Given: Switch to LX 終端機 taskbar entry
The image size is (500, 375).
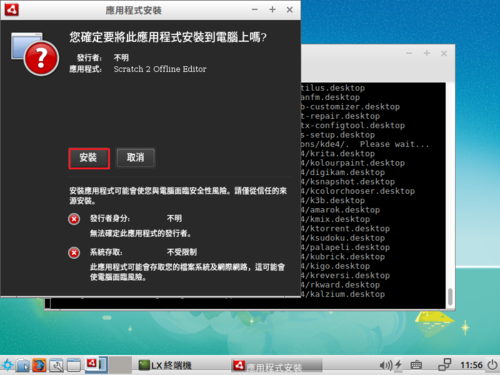Looking at the screenshot, I should point(165,365).
